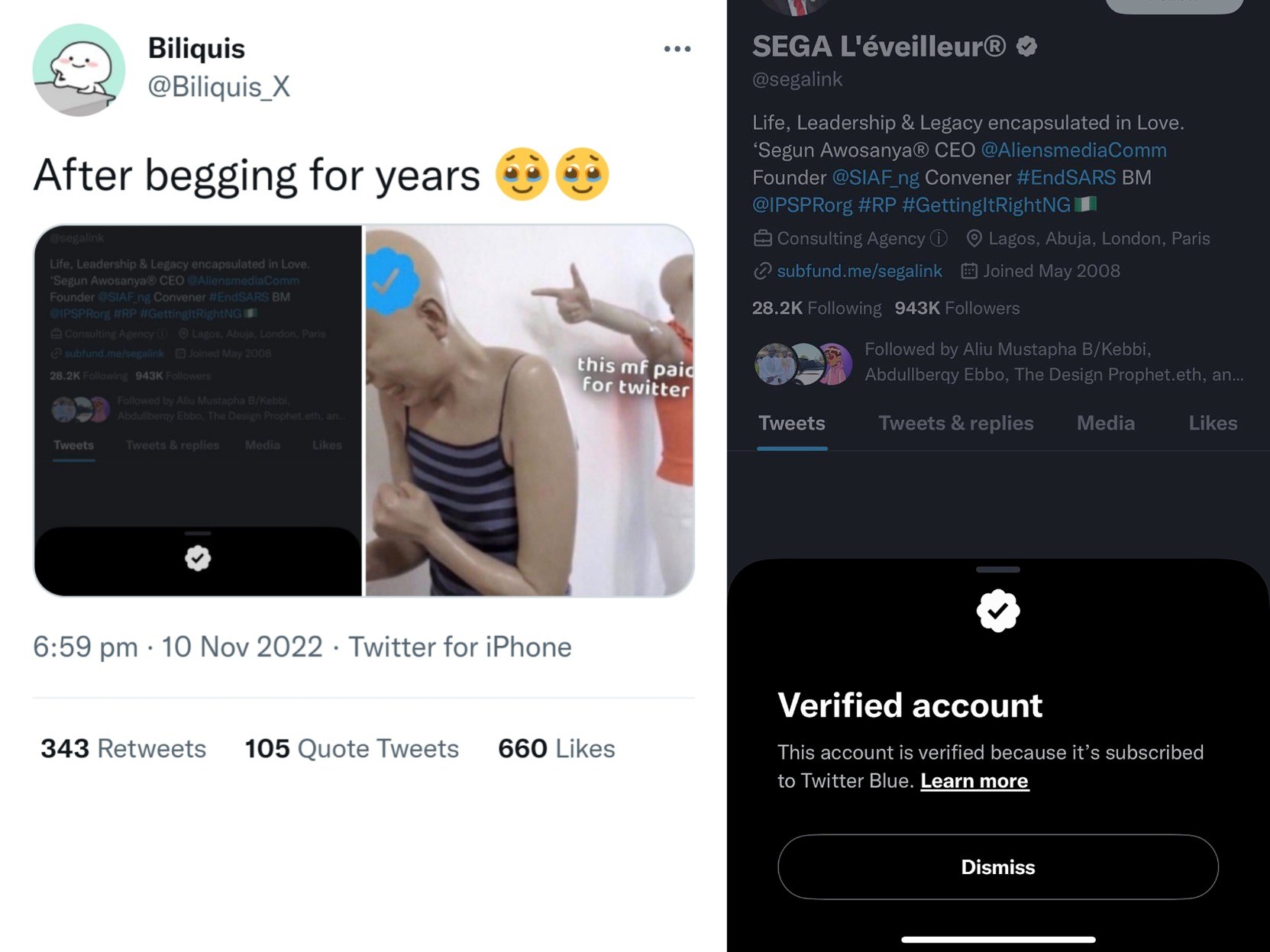View 343 Retweets list

(124, 748)
